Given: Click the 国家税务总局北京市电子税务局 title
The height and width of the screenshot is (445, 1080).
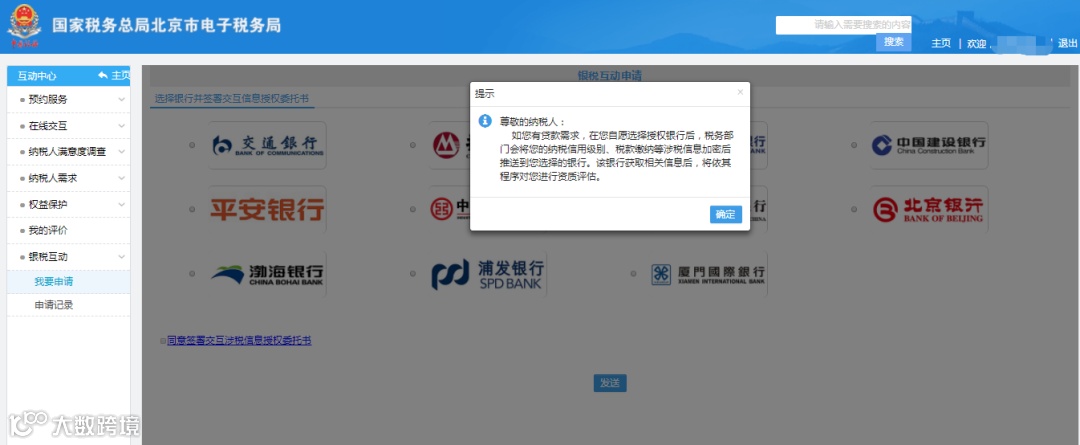Looking at the screenshot, I should click(167, 25).
